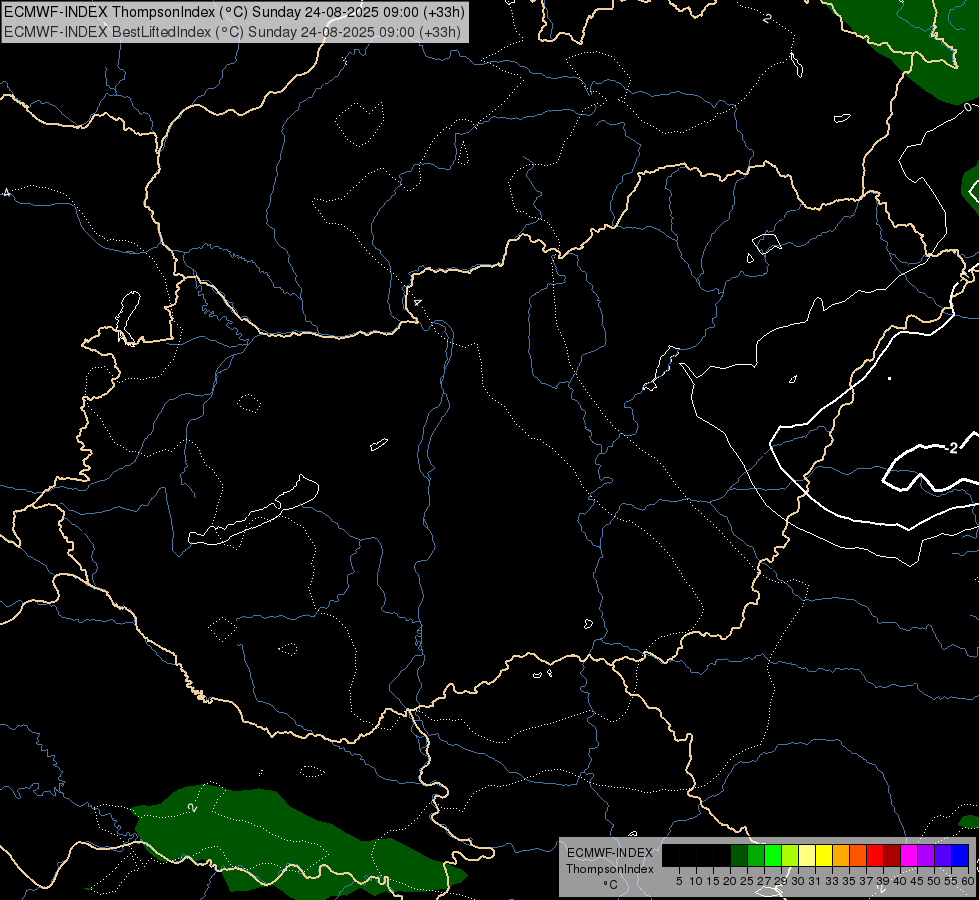Click the legend tick value '55'
Image resolution: width=979 pixels, height=900 pixels.
tap(951, 881)
